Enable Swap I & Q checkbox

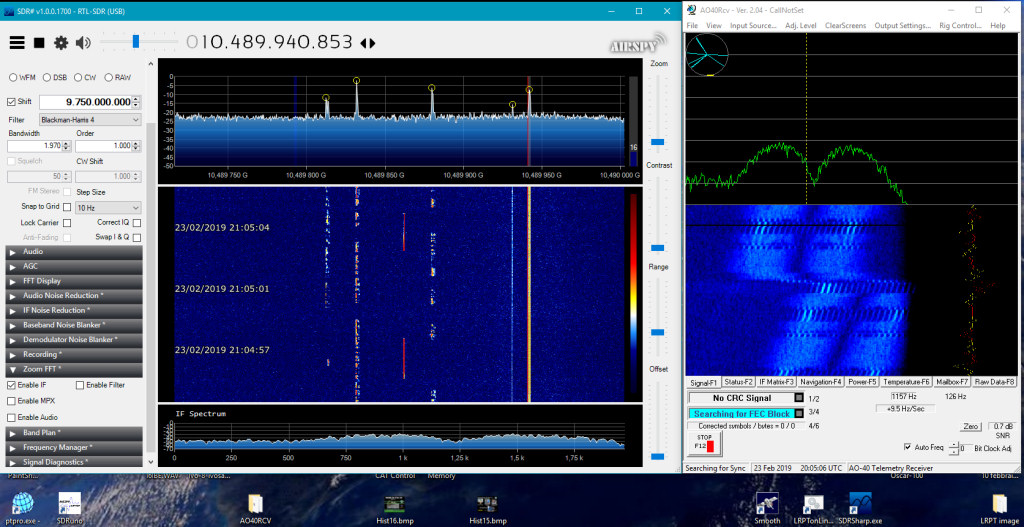click(x=136, y=238)
